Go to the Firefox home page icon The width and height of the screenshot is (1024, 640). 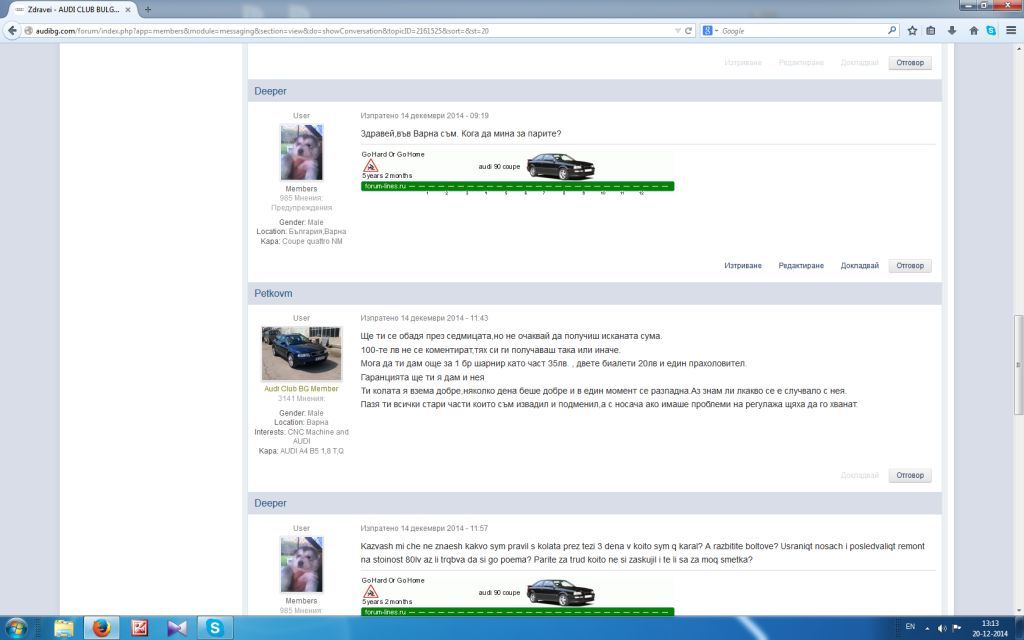(973, 31)
